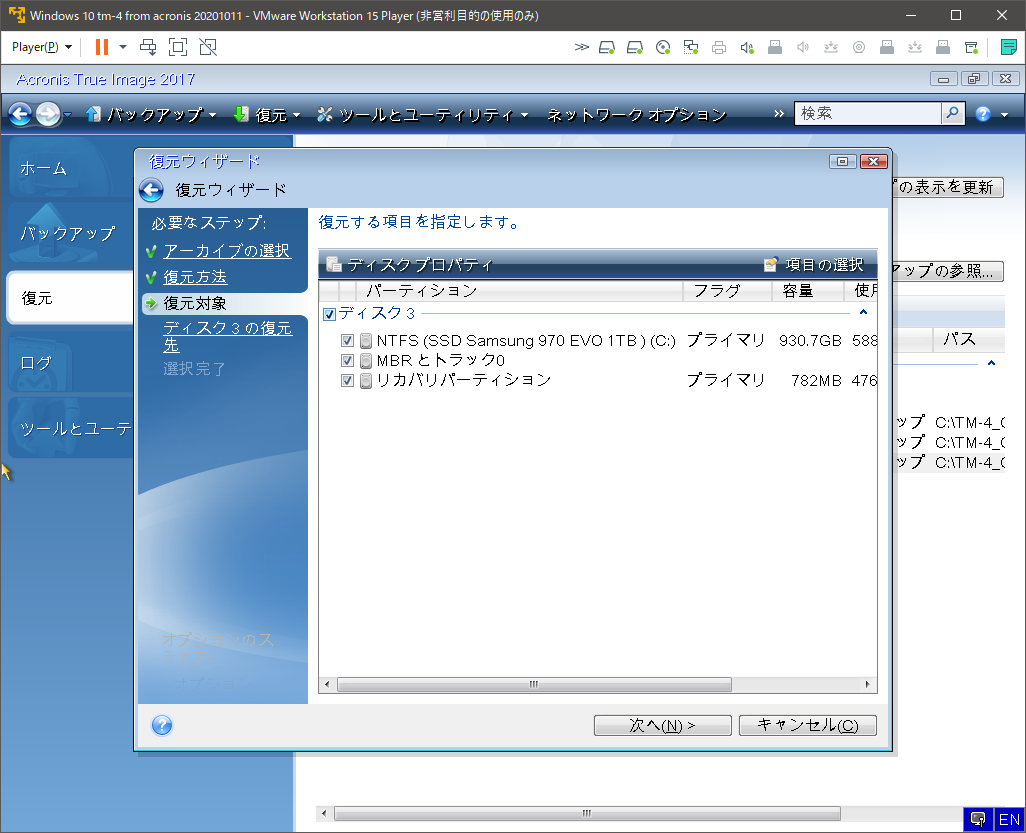Open the dropdown arrow next to help icon

[x=1004, y=115]
